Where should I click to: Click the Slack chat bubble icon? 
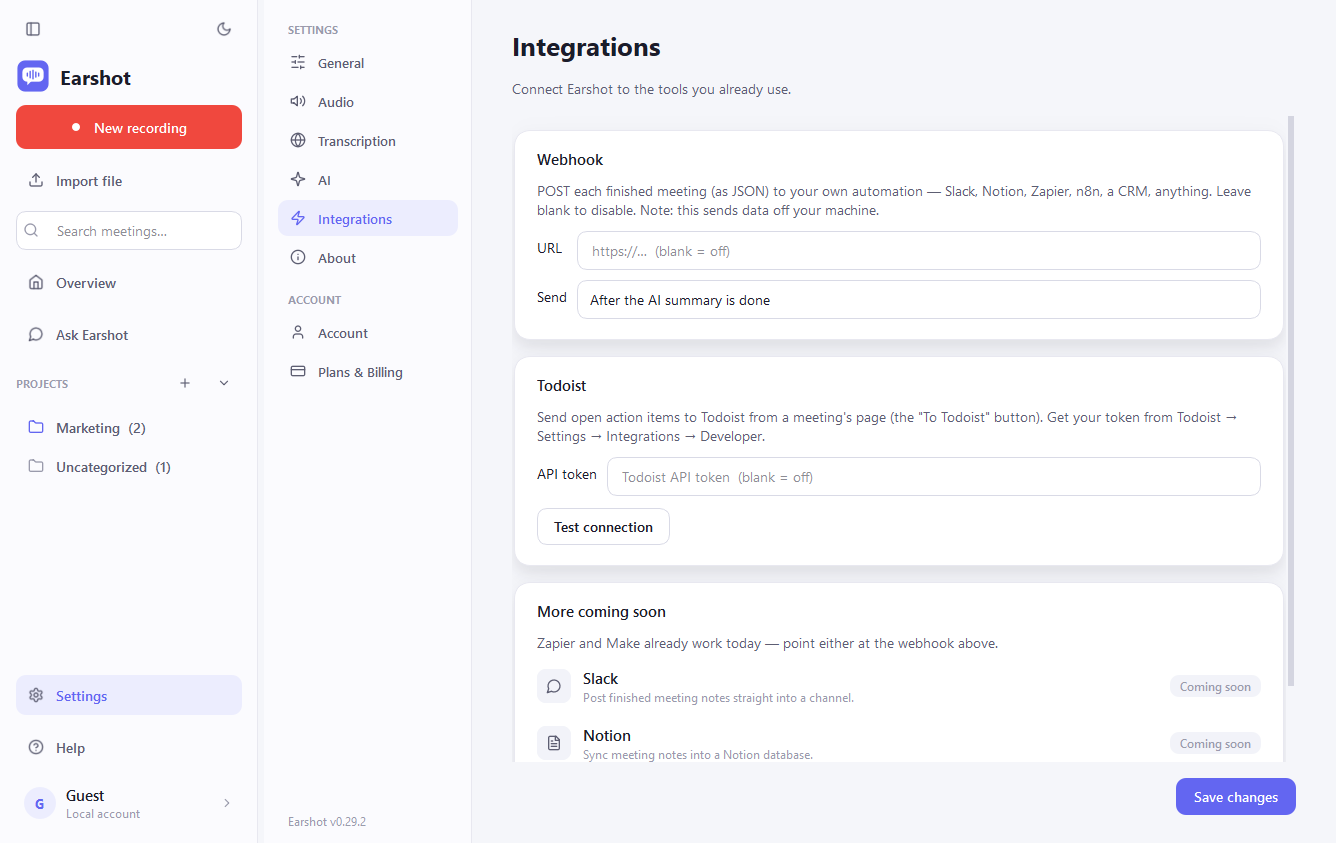[x=554, y=686]
